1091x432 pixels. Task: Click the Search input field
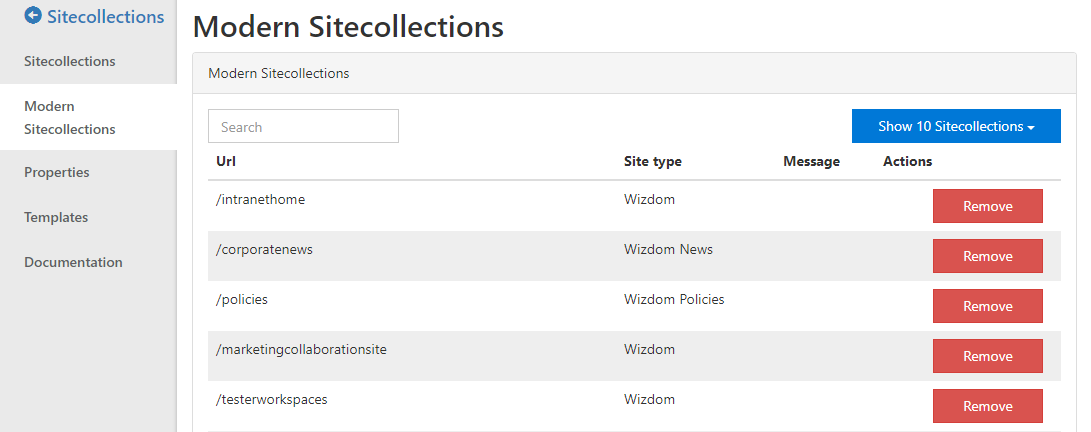[303, 126]
